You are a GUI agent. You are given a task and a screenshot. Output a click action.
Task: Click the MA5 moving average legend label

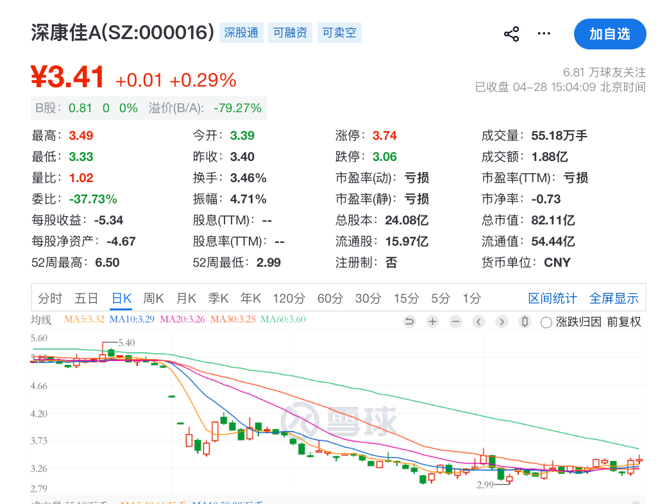click(84, 320)
